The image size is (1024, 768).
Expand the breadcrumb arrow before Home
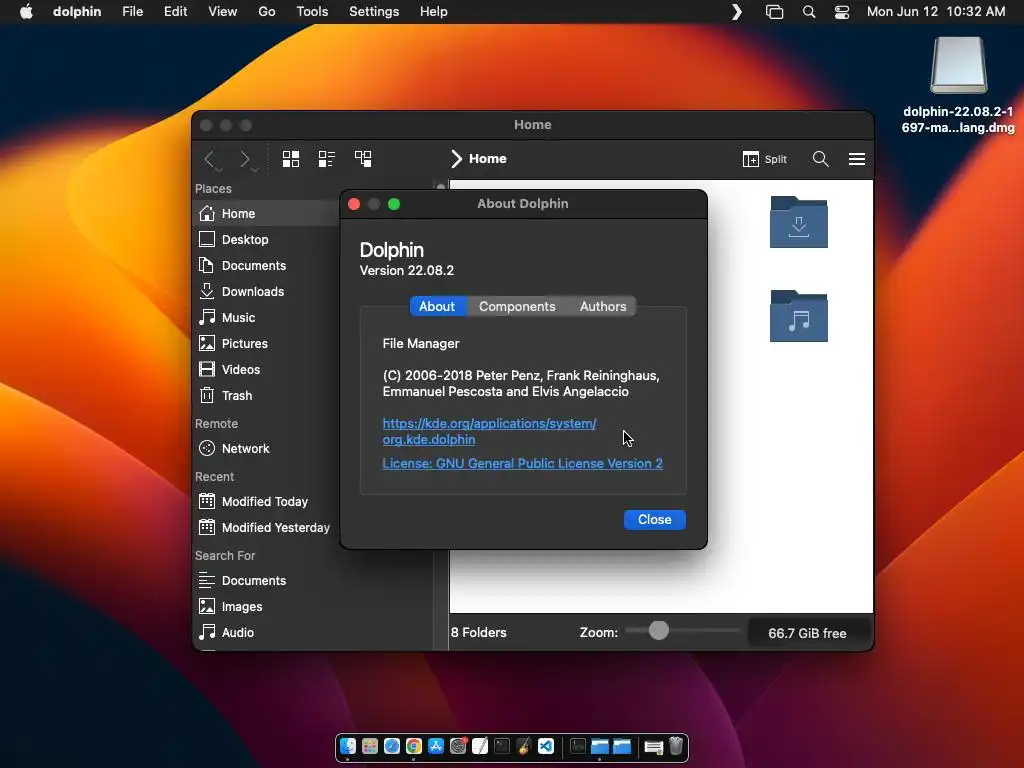point(456,159)
